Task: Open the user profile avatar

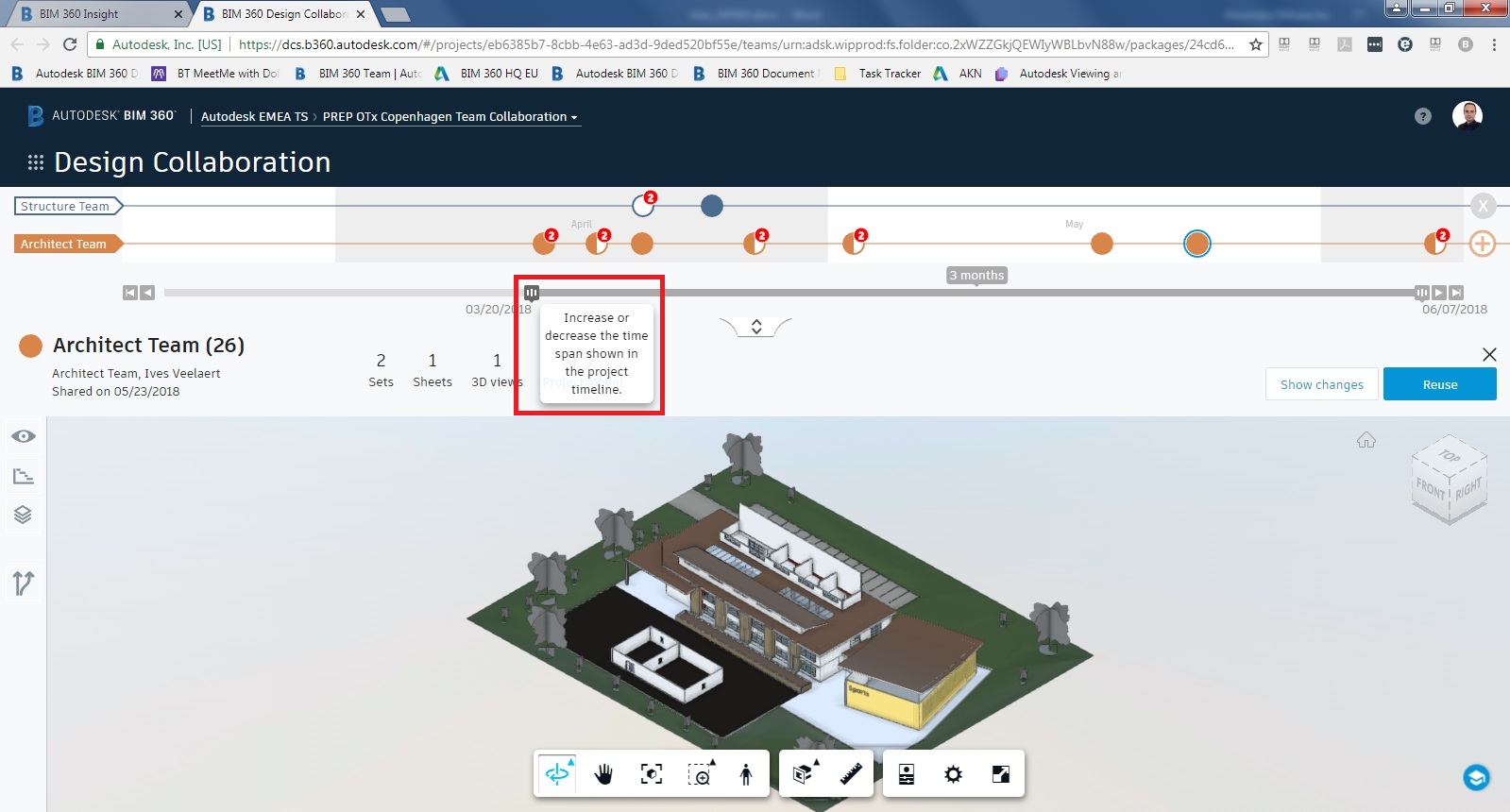Action: click(x=1468, y=116)
